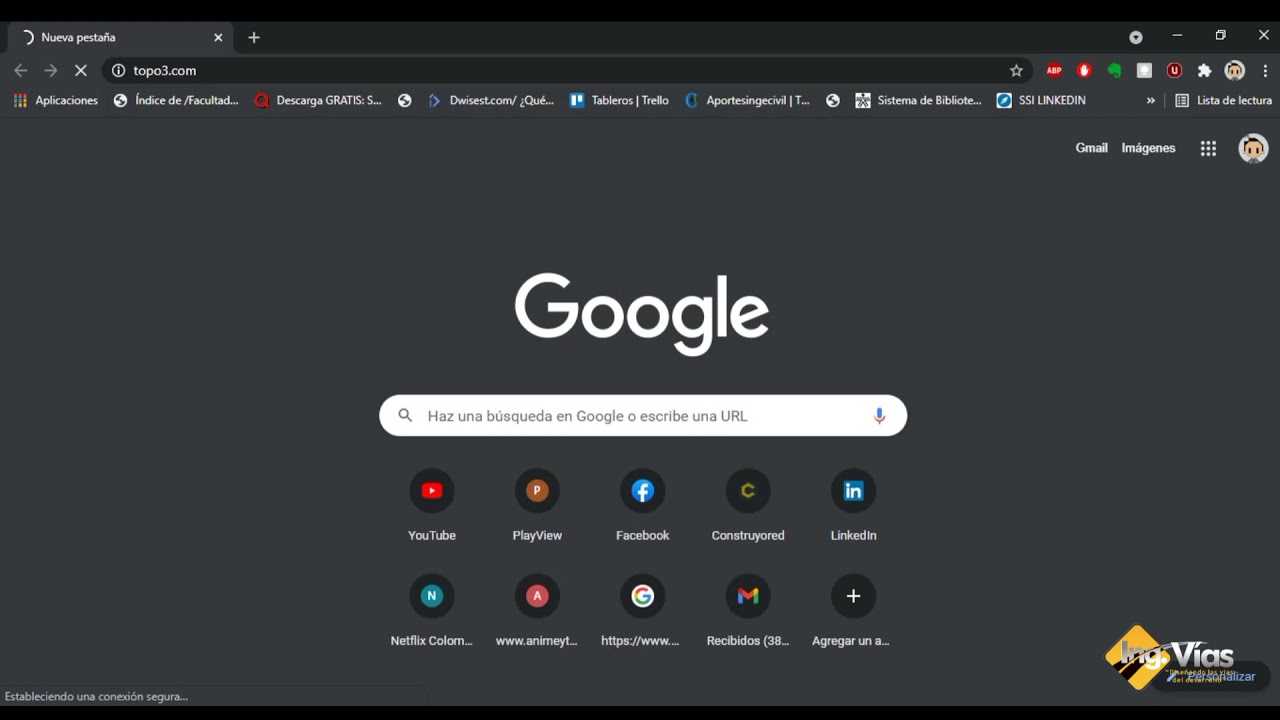Screen dimensions: 1280x720
Task: Open the Índice de /Facultad... bookmark
Action: coord(177,100)
